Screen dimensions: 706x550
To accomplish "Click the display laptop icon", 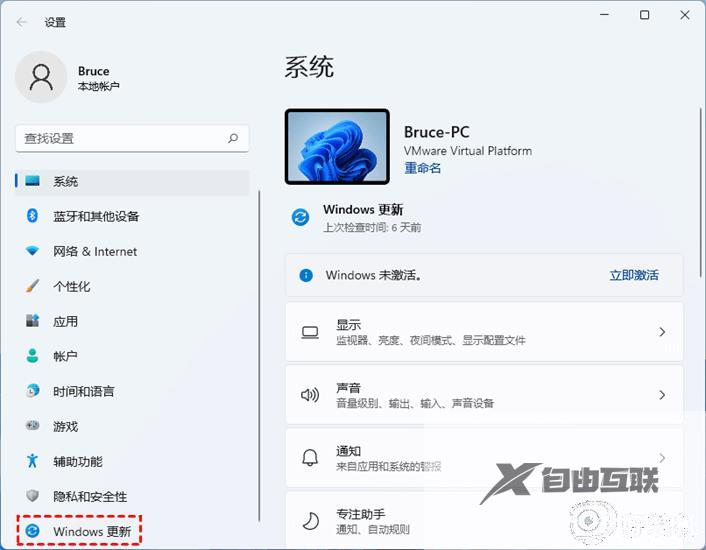I will [310, 333].
